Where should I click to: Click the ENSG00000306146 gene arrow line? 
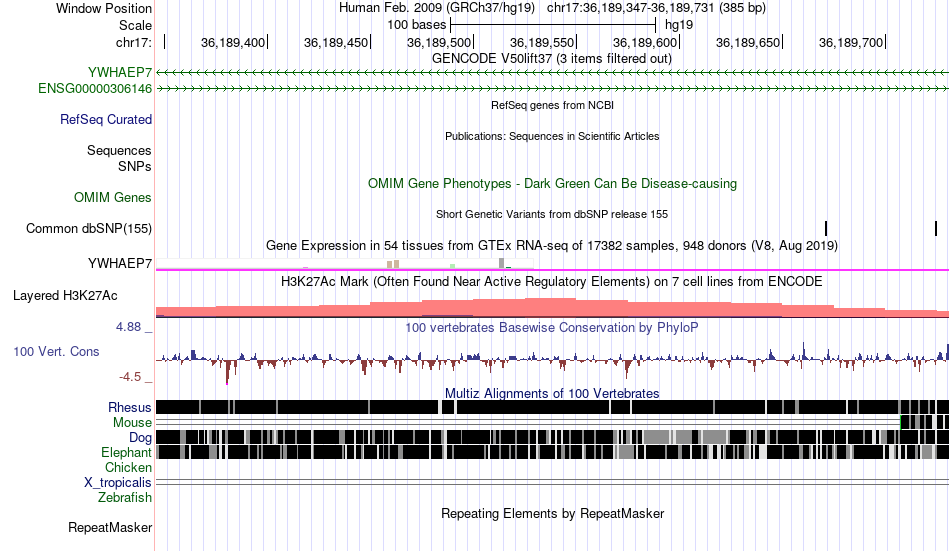point(552,88)
